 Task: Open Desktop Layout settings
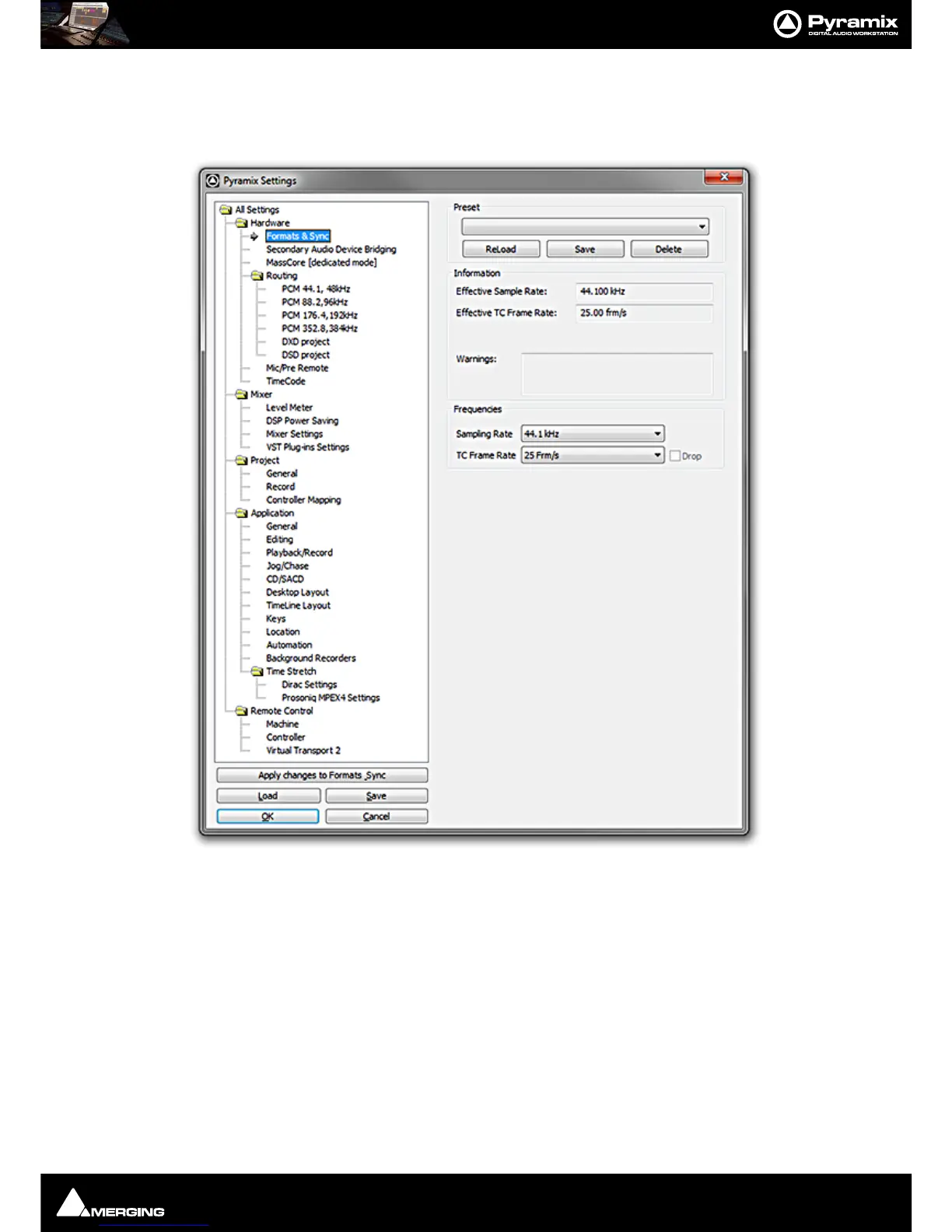tap(297, 593)
